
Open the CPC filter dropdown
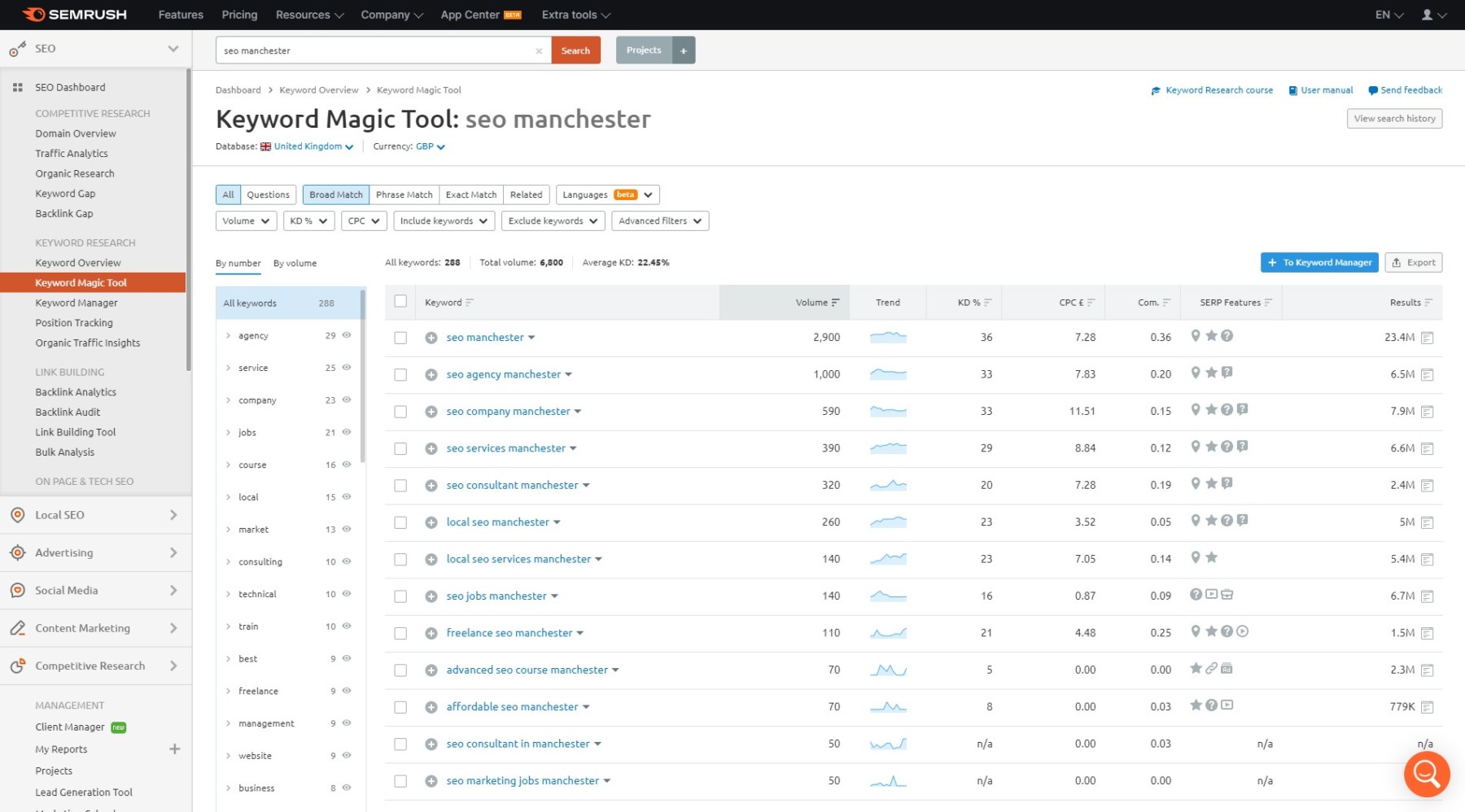click(364, 221)
